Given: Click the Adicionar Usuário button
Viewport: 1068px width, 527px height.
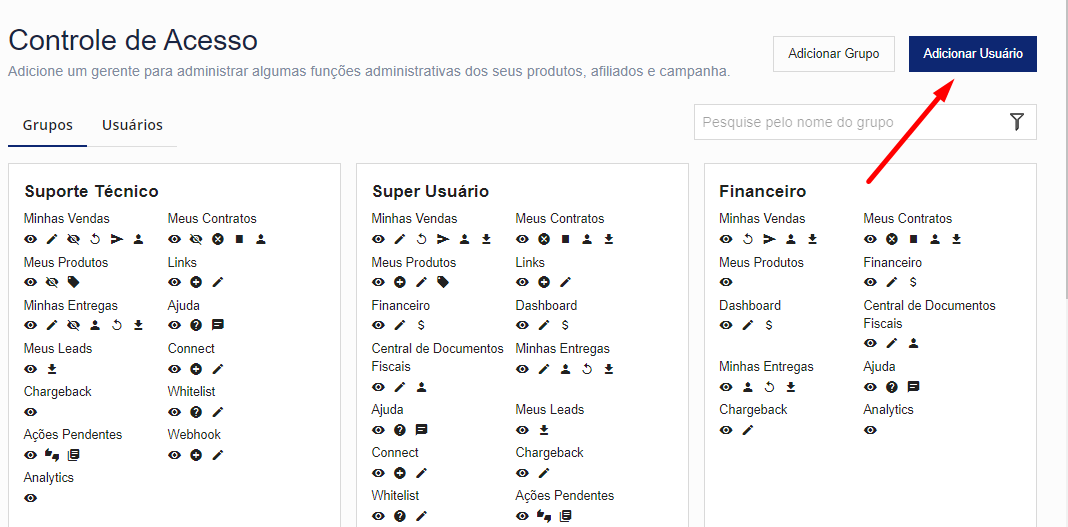Looking at the screenshot, I should click(972, 54).
